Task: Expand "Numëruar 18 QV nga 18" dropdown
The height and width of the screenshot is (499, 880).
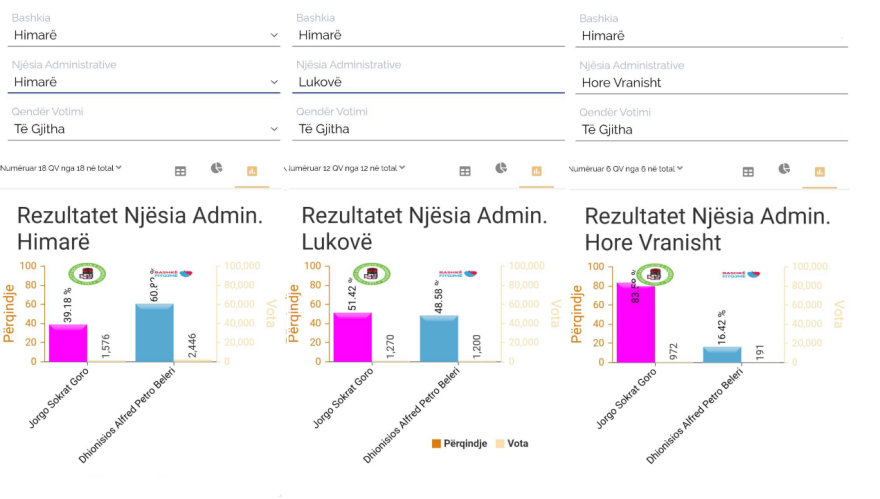Action: 62,168
